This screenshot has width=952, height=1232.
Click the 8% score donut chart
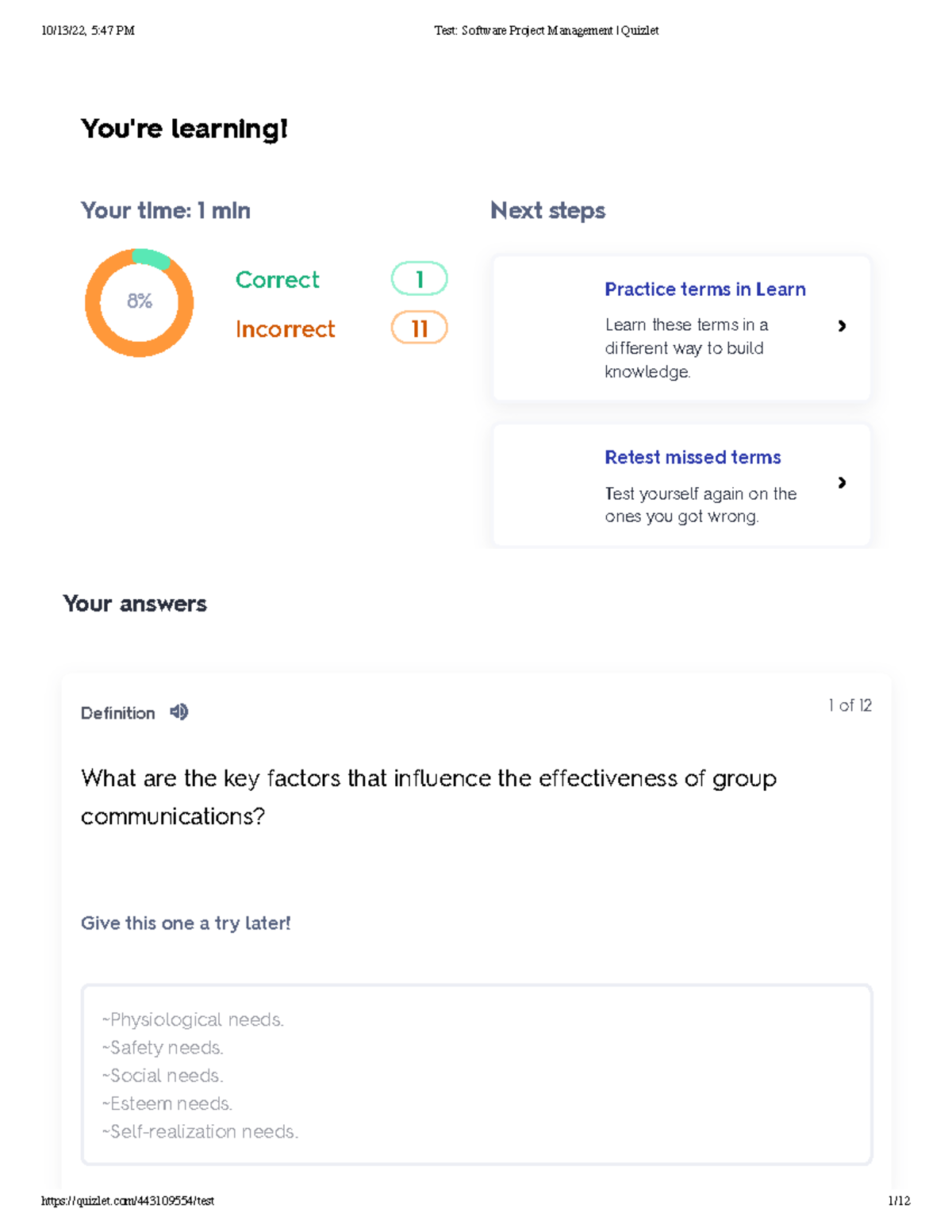pos(138,301)
